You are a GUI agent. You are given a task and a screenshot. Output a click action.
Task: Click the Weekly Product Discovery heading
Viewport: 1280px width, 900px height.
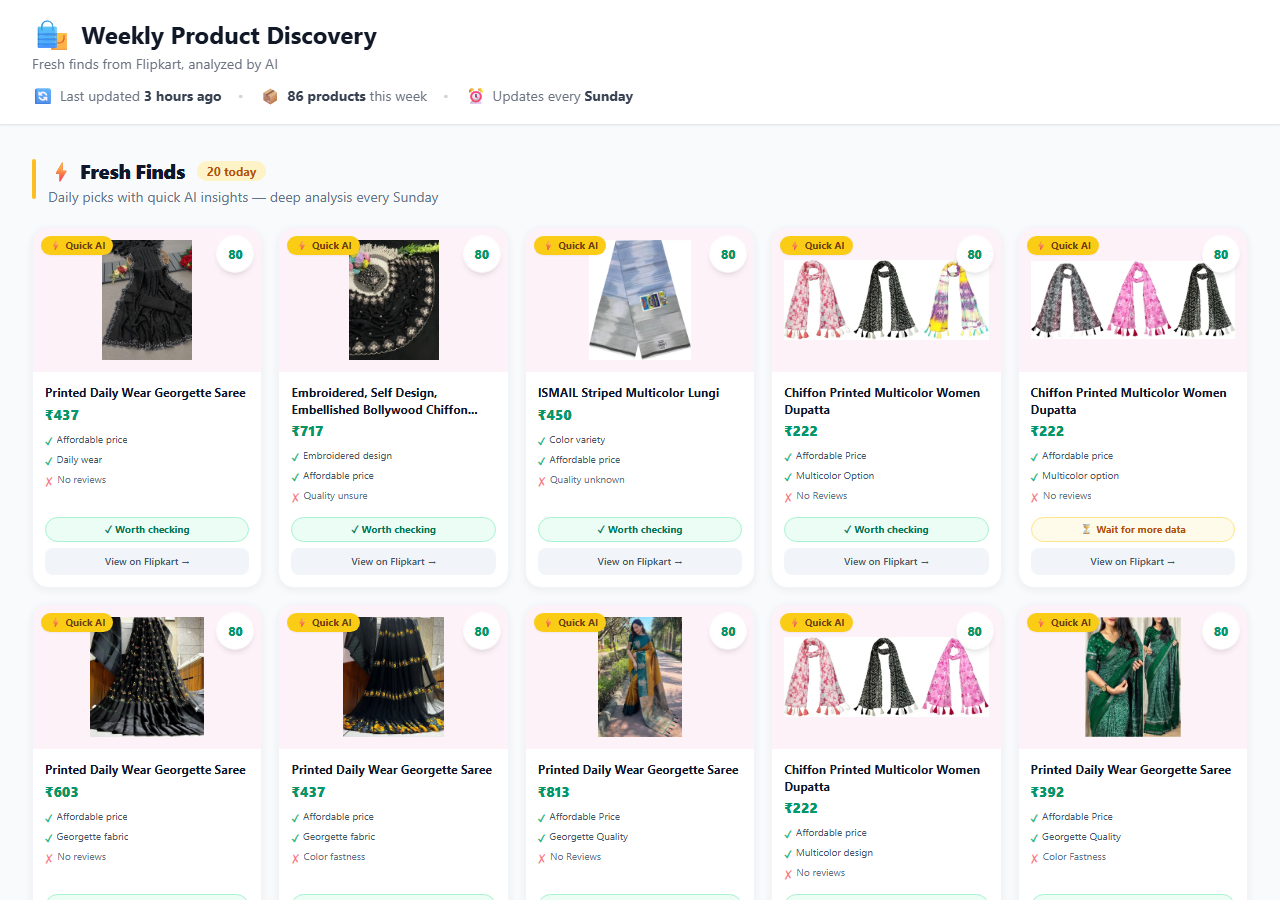[229, 36]
